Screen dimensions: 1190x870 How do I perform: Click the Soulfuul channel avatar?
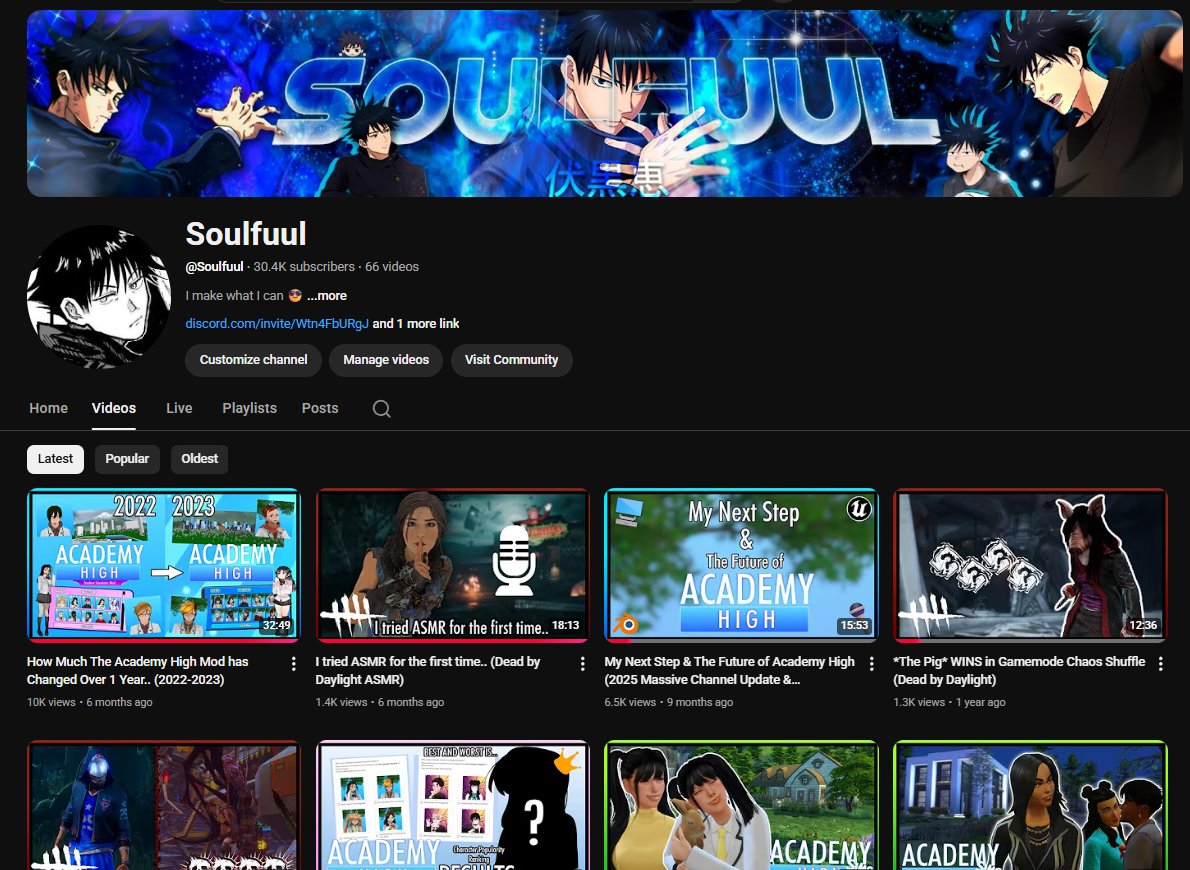99,297
